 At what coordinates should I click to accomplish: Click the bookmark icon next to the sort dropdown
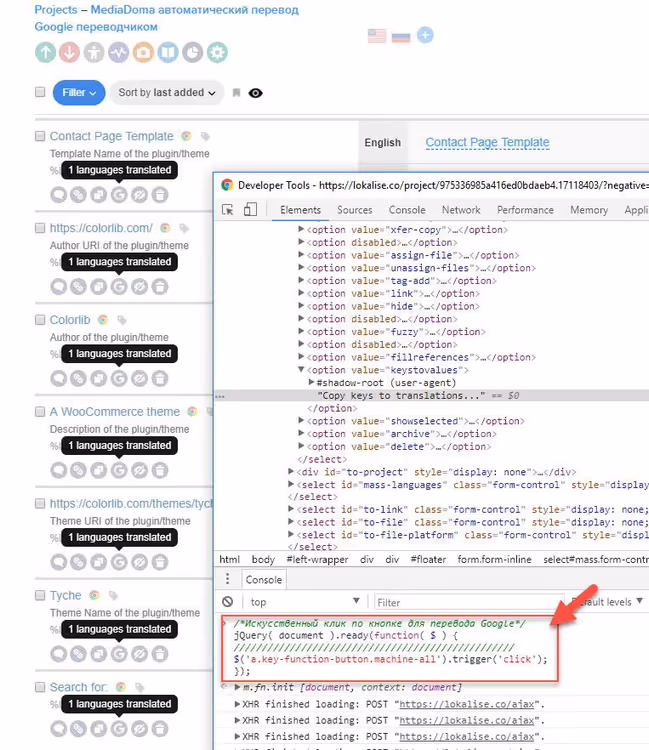(236, 93)
